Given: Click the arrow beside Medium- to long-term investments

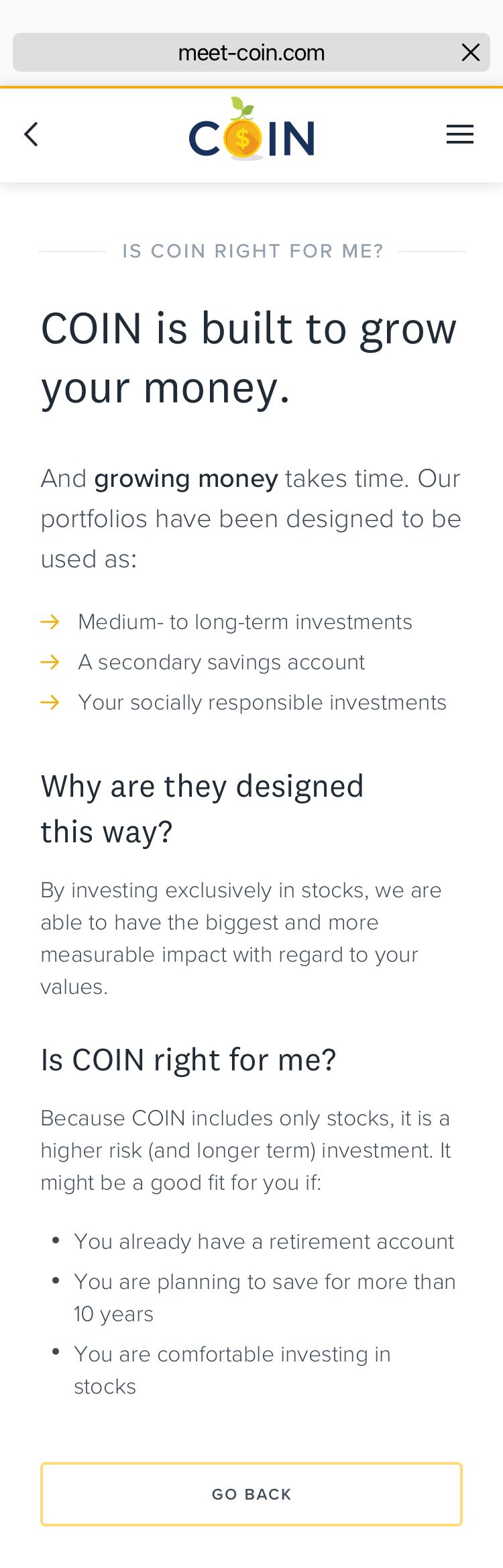Looking at the screenshot, I should click(50, 622).
